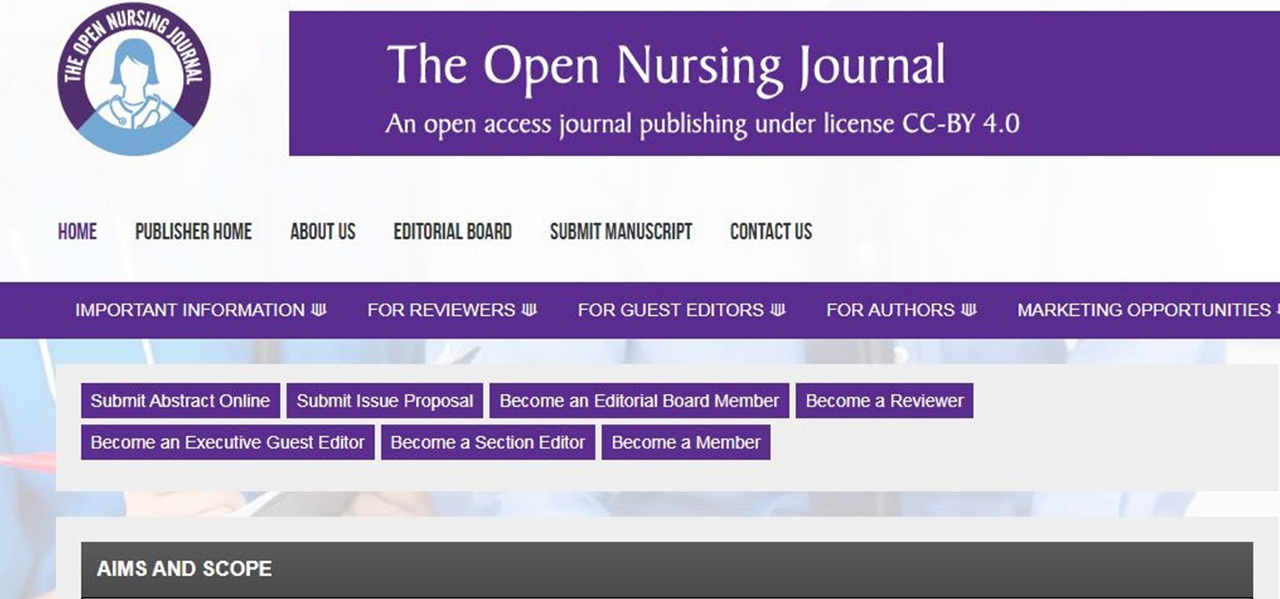Click the Become a Section Editor button
The width and height of the screenshot is (1280, 599).
488,442
